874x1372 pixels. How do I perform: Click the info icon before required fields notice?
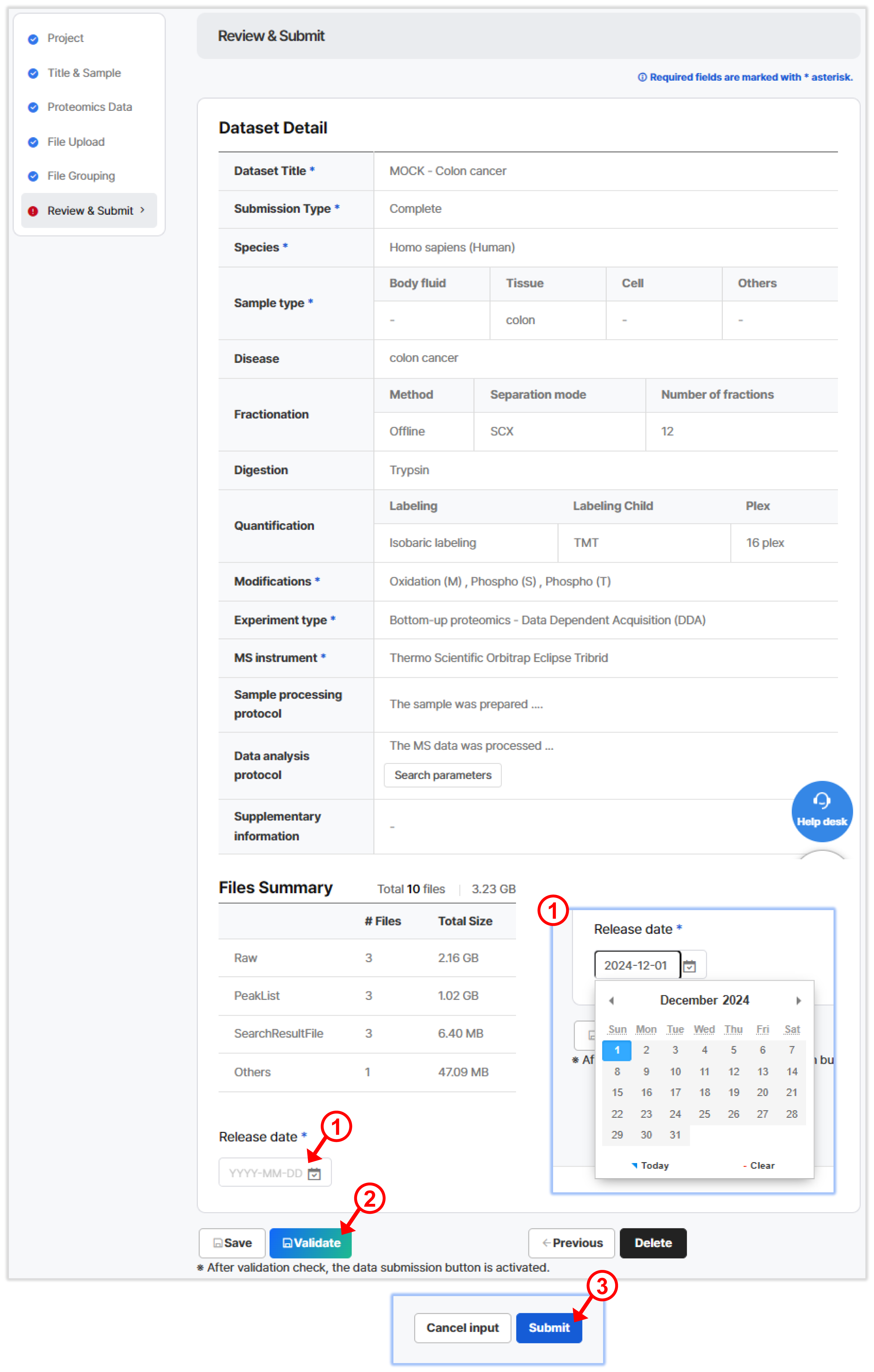(643, 77)
